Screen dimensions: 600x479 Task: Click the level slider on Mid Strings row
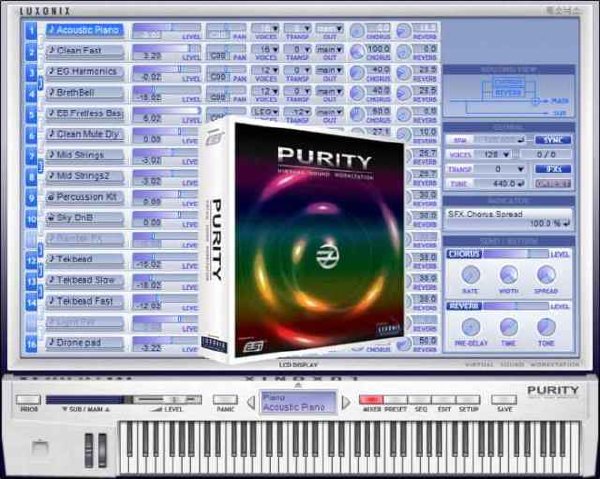tap(166, 152)
